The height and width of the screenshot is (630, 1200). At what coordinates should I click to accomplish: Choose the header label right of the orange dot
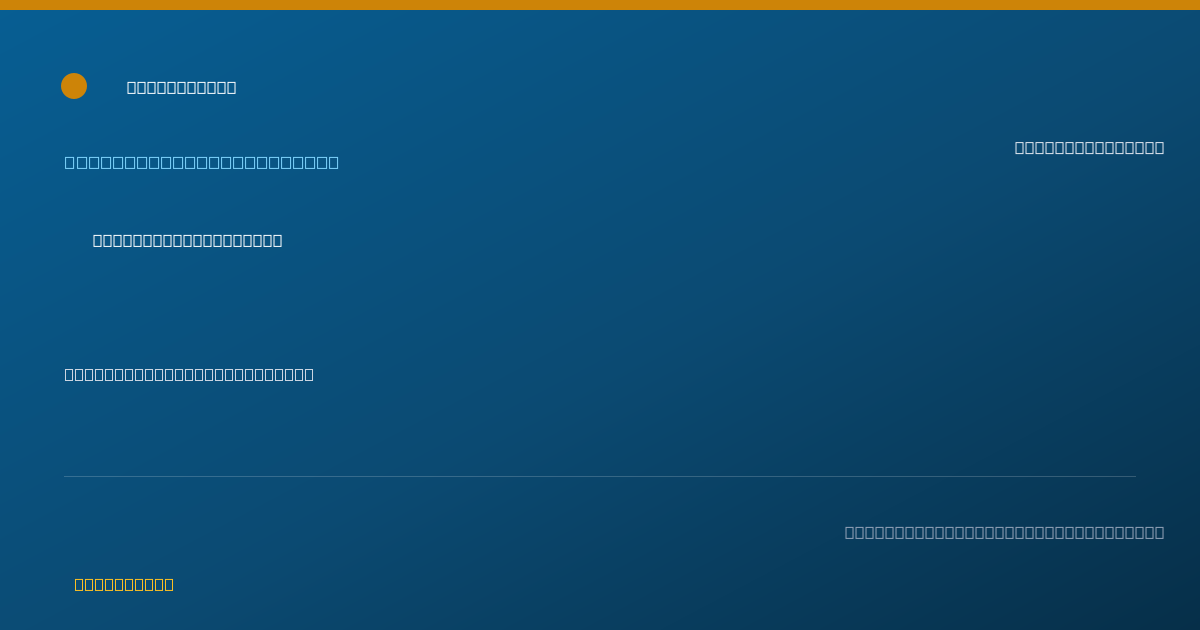tap(181, 88)
